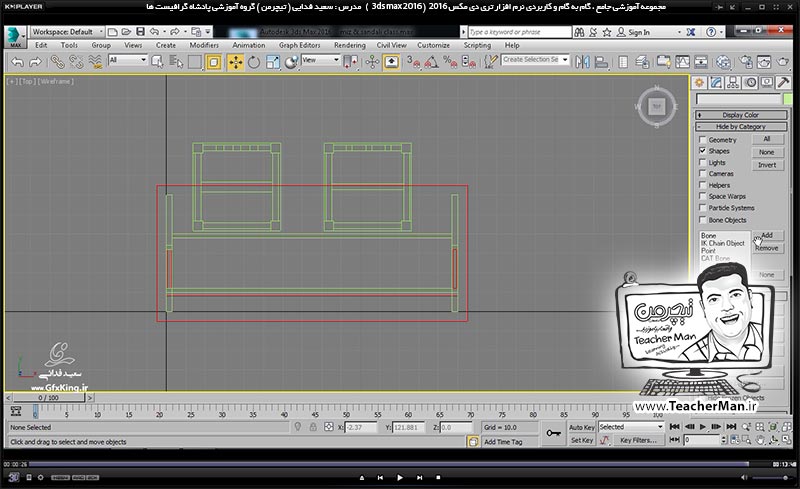Open the View reference coordinate dropdown

tap(320, 60)
